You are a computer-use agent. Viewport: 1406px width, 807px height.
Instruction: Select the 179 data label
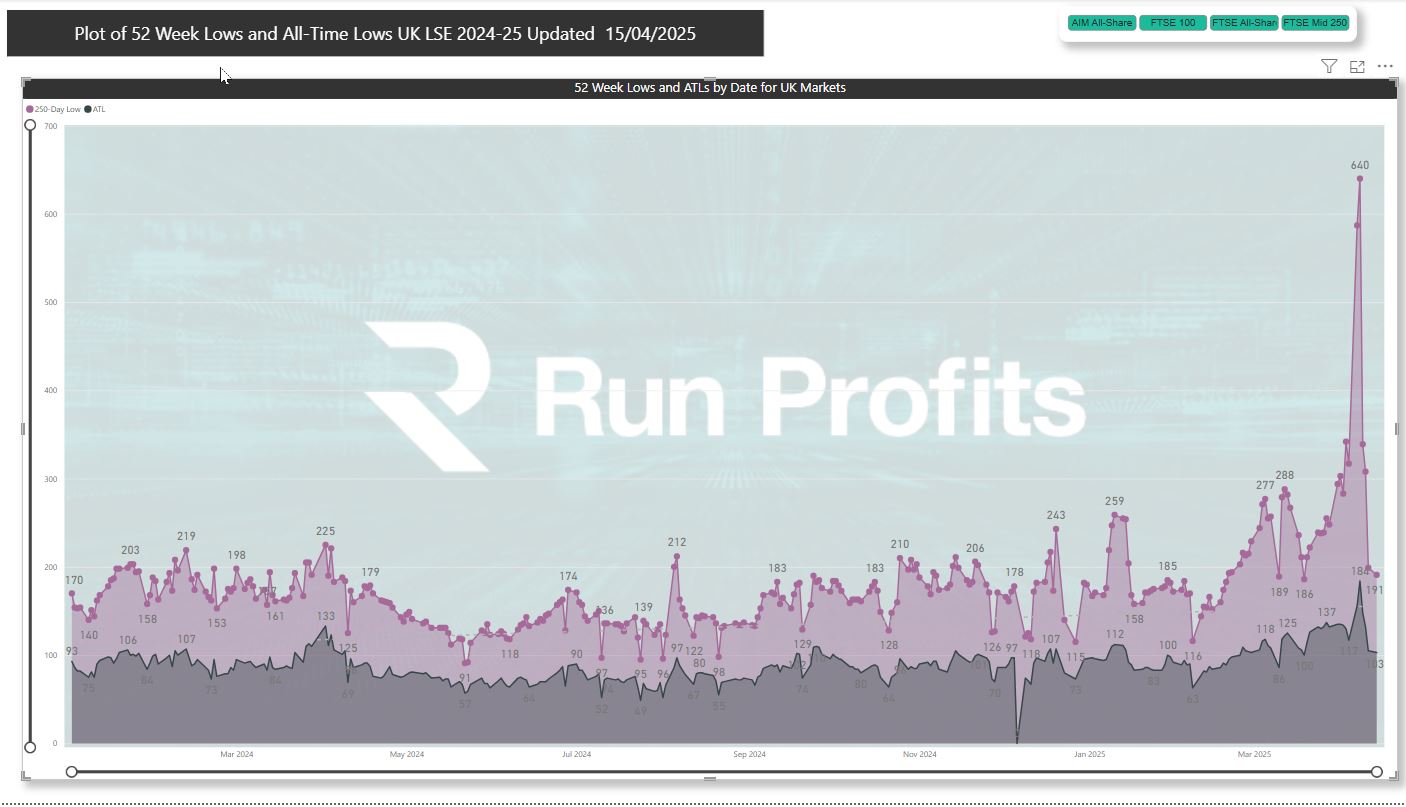click(370, 573)
